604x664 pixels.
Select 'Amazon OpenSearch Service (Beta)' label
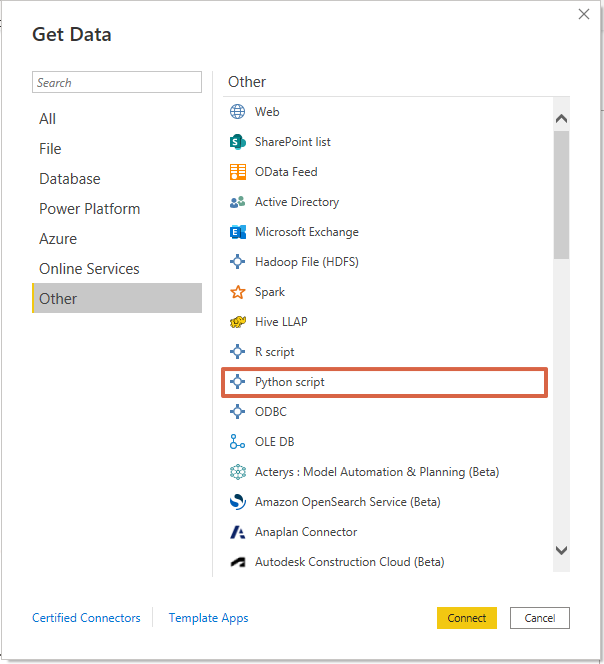(x=348, y=502)
